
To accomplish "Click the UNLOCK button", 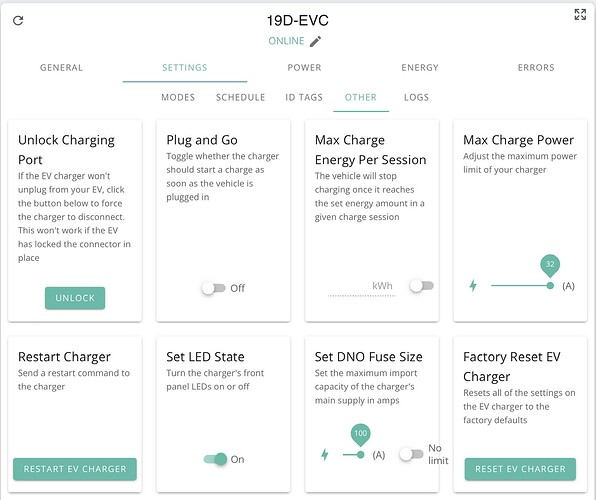I will [75, 298].
